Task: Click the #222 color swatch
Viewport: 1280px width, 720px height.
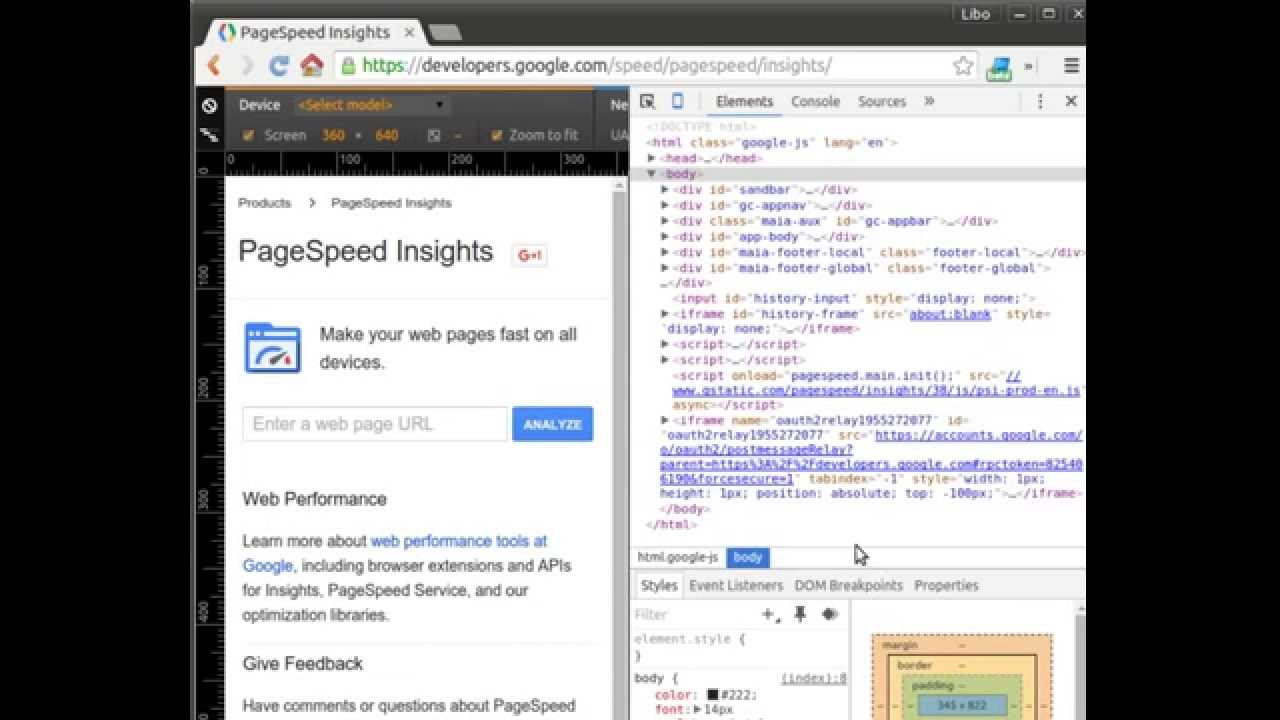Action: click(x=713, y=695)
